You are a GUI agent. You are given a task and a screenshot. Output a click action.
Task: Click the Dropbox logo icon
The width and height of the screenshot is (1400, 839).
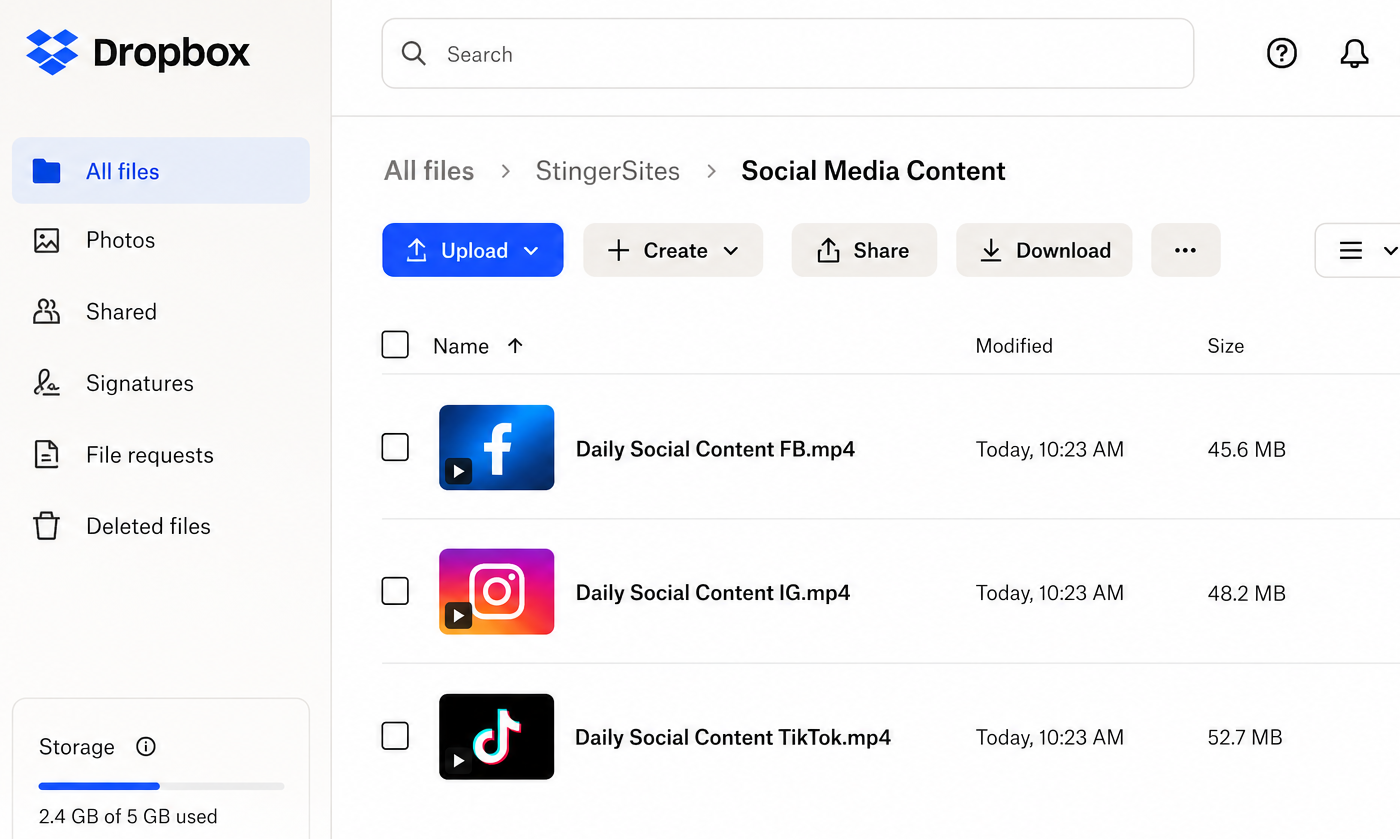pyautogui.click(x=53, y=52)
